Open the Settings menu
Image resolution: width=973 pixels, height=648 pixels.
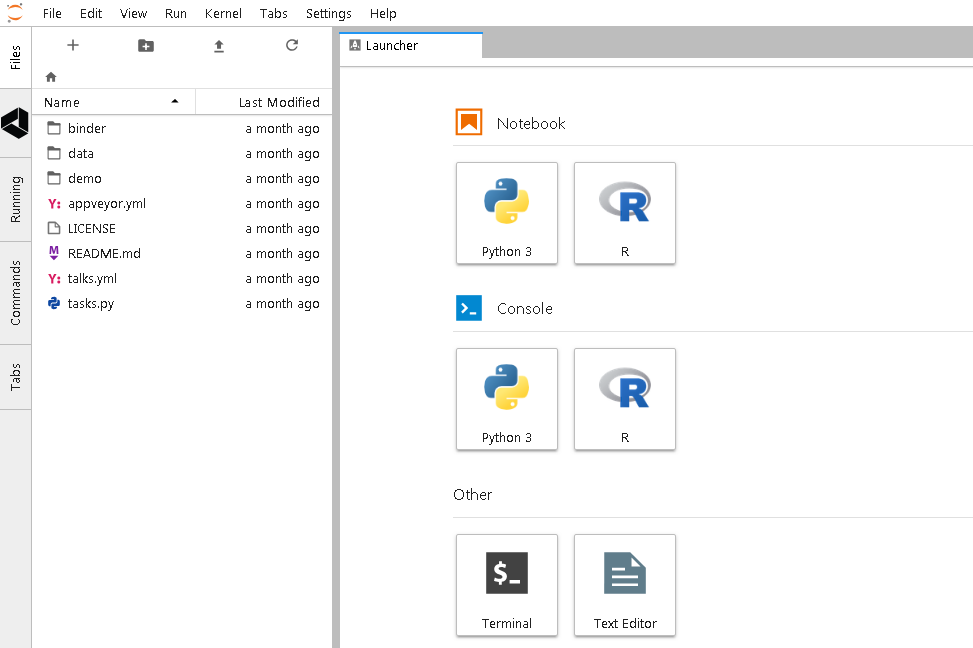pos(328,14)
